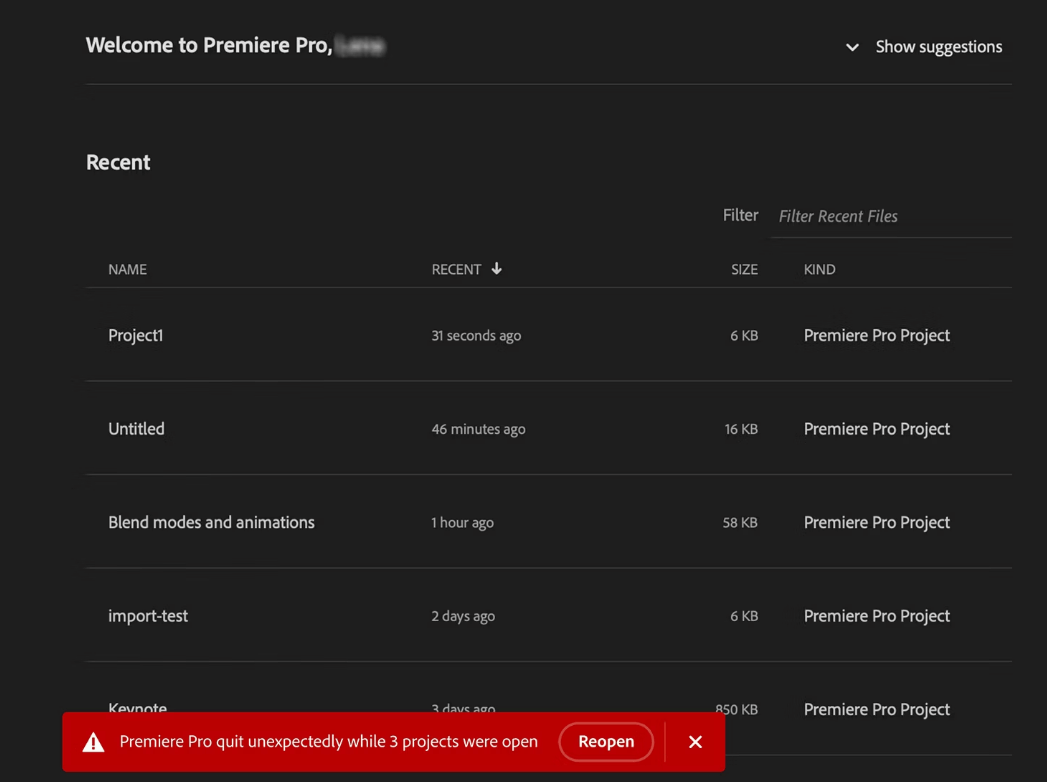Open the Project1 recent project
The image size is (1047, 782).
coord(136,335)
